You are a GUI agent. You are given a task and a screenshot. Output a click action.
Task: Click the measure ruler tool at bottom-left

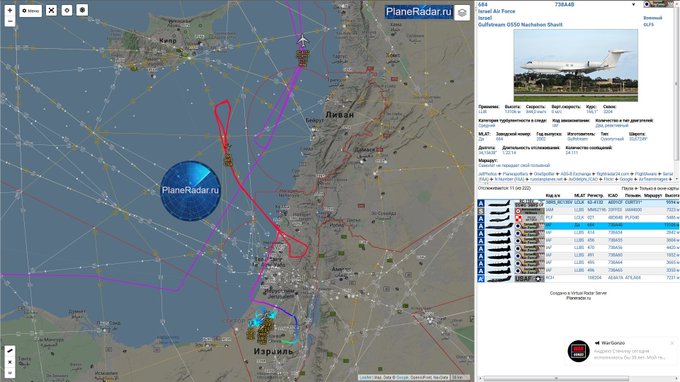(10, 351)
